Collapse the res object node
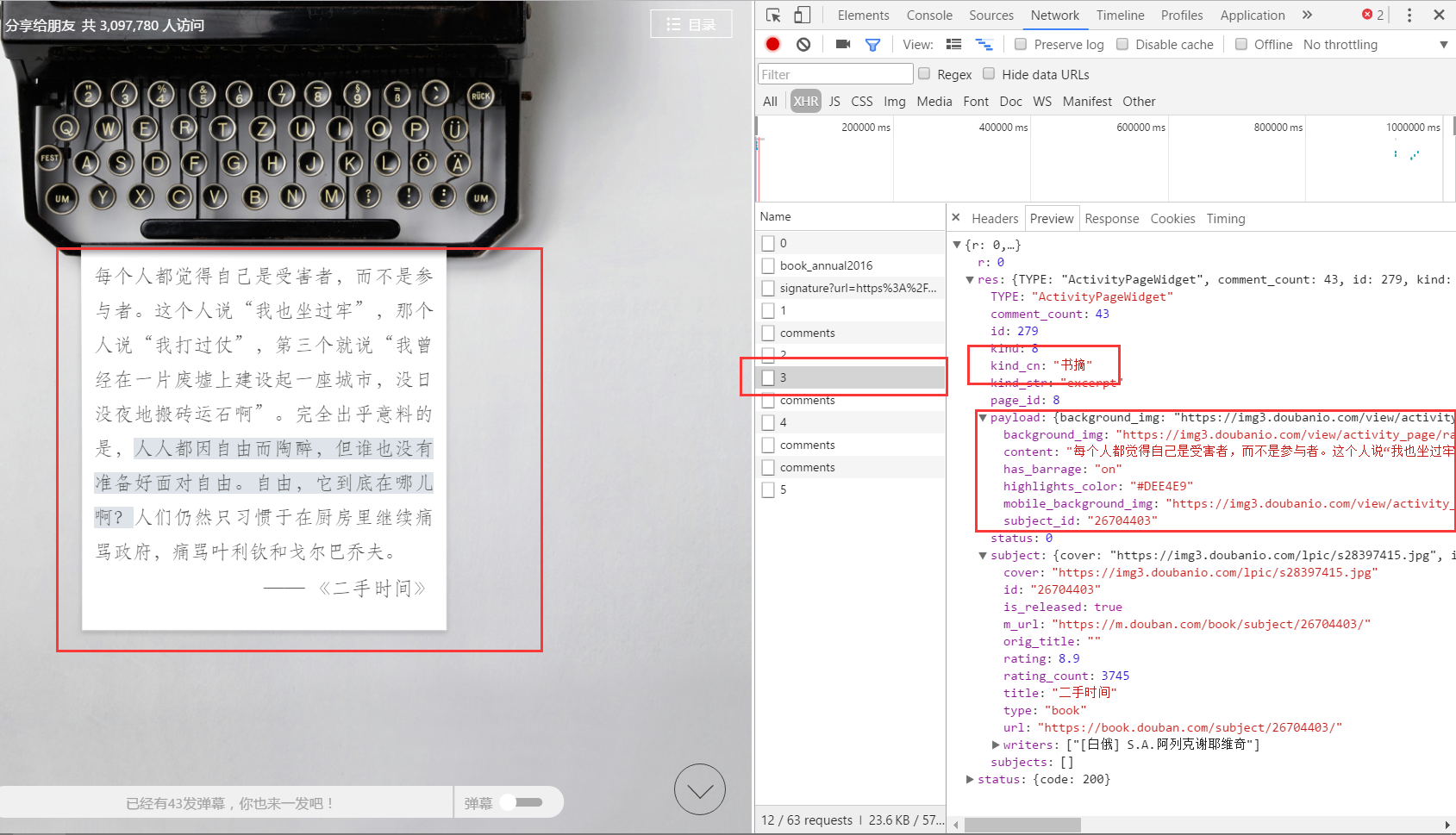Screen dimensions: 1456x835 click(970, 279)
